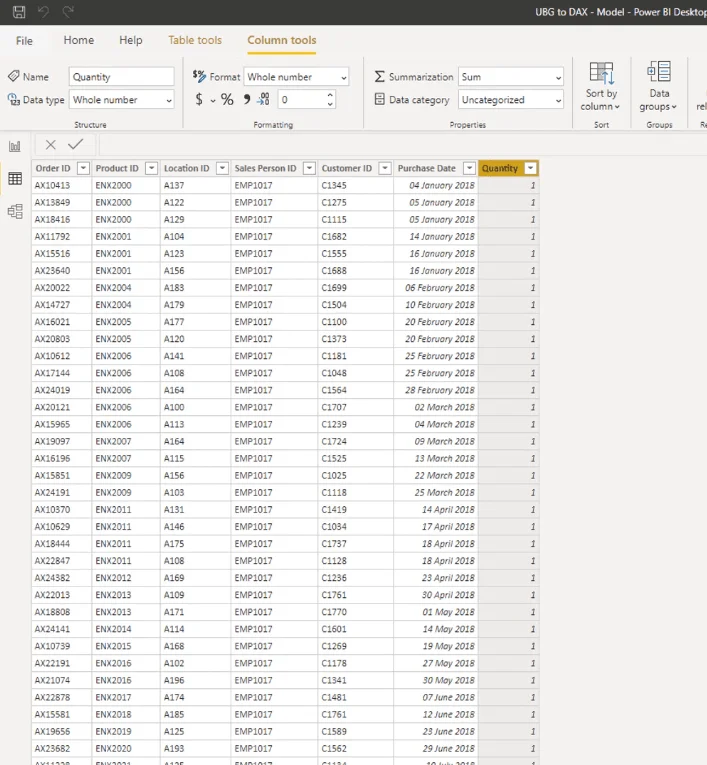Open Quantity column filter dropdown

point(530,168)
